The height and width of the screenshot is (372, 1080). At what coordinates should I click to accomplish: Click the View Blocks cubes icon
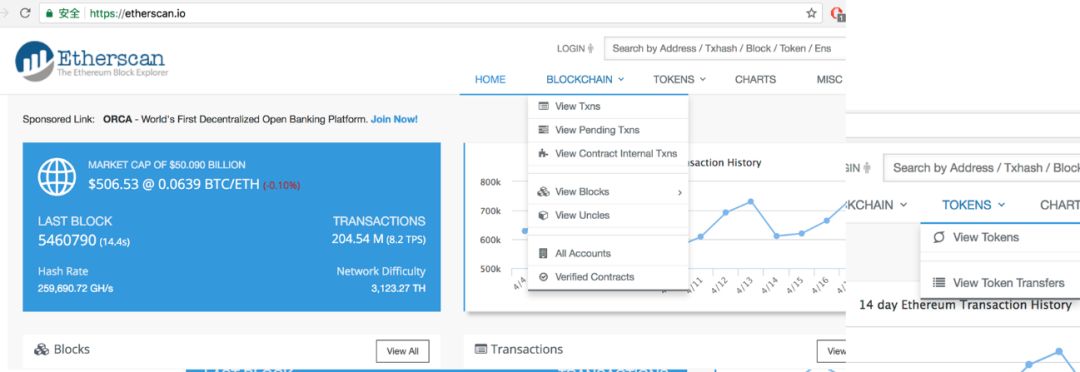(x=543, y=192)
